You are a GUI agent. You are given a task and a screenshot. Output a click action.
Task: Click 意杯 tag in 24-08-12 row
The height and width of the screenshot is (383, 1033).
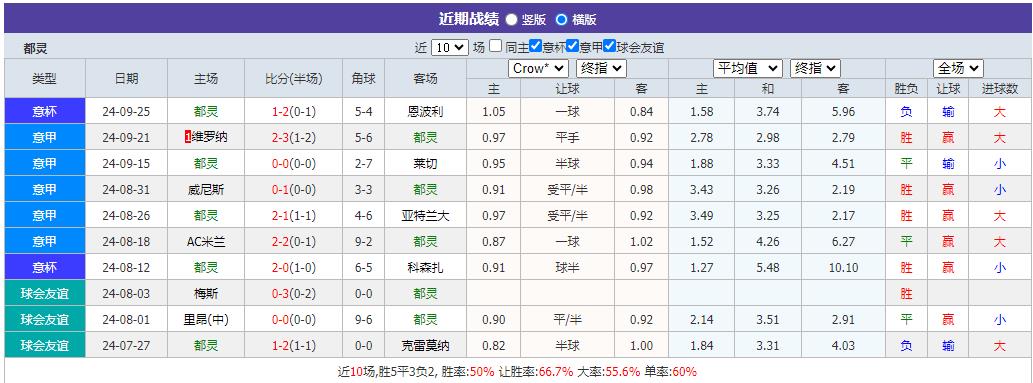point(45,268)
